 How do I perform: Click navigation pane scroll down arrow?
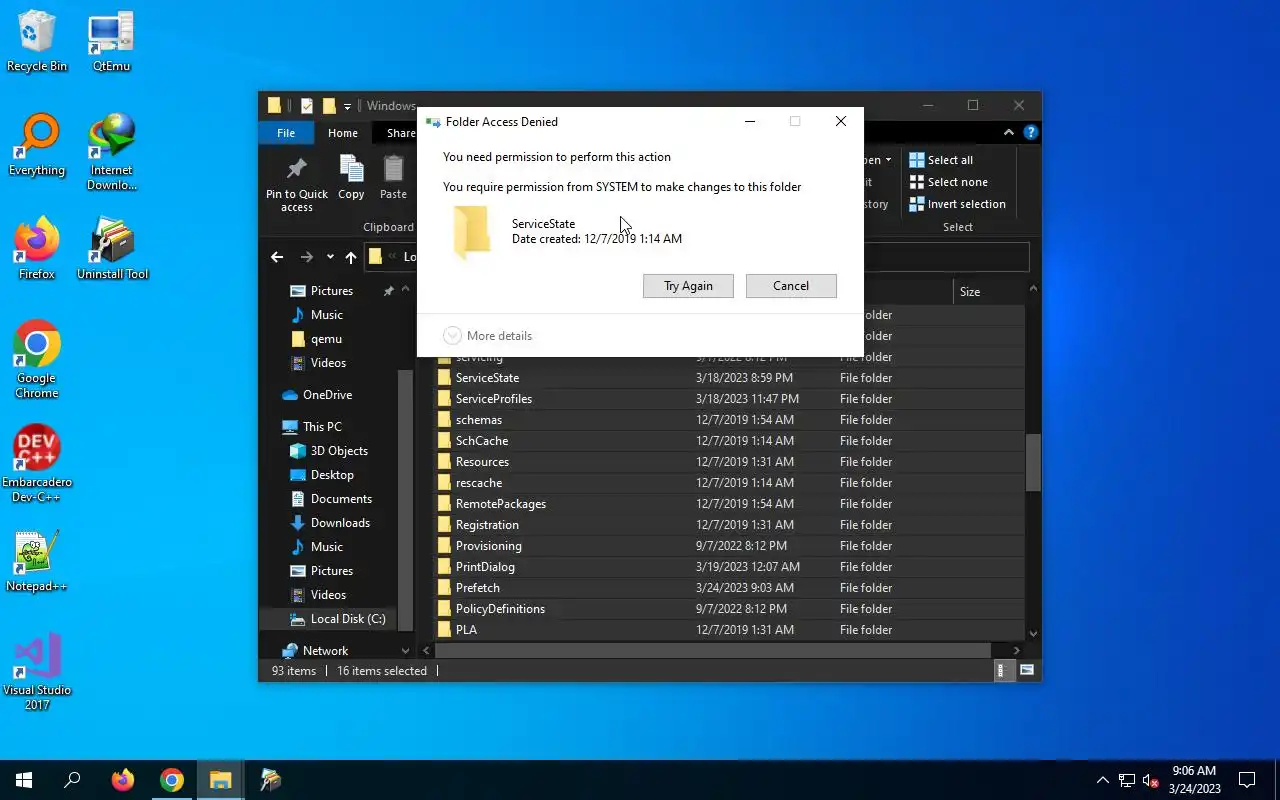tap(405, 650)
